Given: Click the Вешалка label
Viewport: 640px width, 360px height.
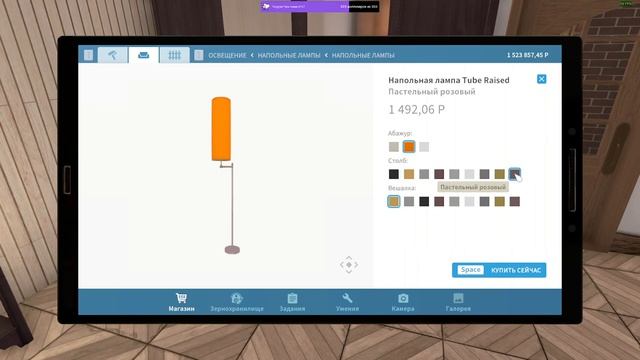Looking at the screenshot, I should [402, 188].
